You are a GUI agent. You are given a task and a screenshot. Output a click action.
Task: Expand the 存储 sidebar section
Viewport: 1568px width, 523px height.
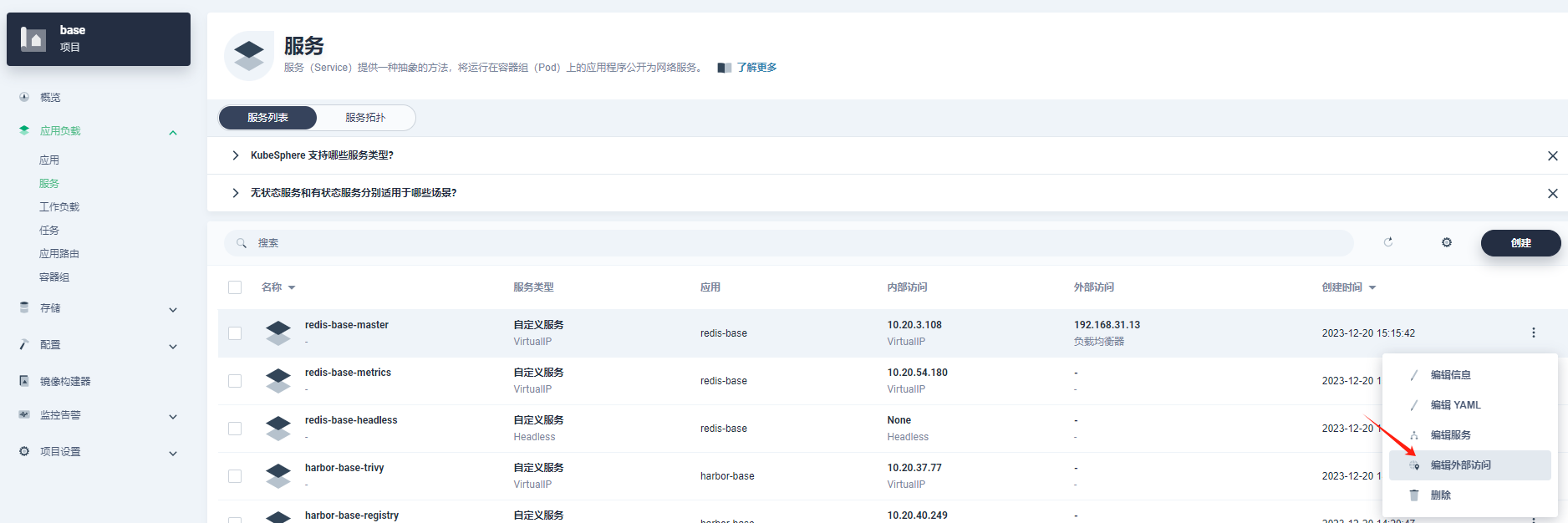click(x=173, y=309)
